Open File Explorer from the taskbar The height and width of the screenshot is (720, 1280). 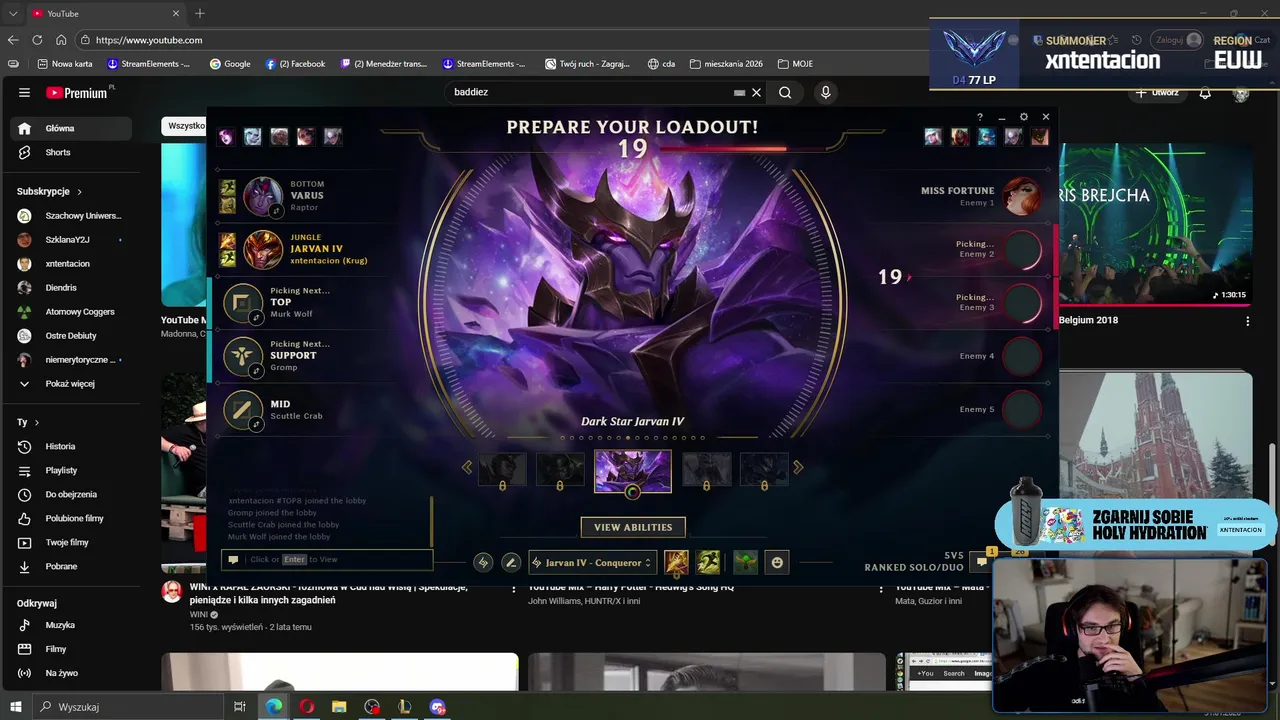coord(339,707)
